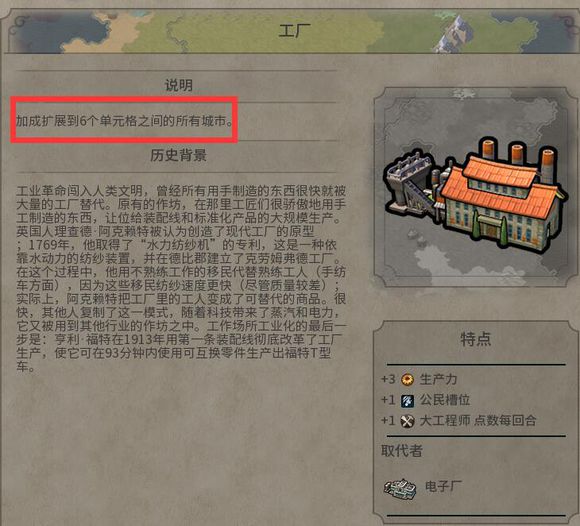Image resolution: width=580 pixels, height=526 pixels.
Task: Click the 电子厂 building icon
Action: pos(400,489)
